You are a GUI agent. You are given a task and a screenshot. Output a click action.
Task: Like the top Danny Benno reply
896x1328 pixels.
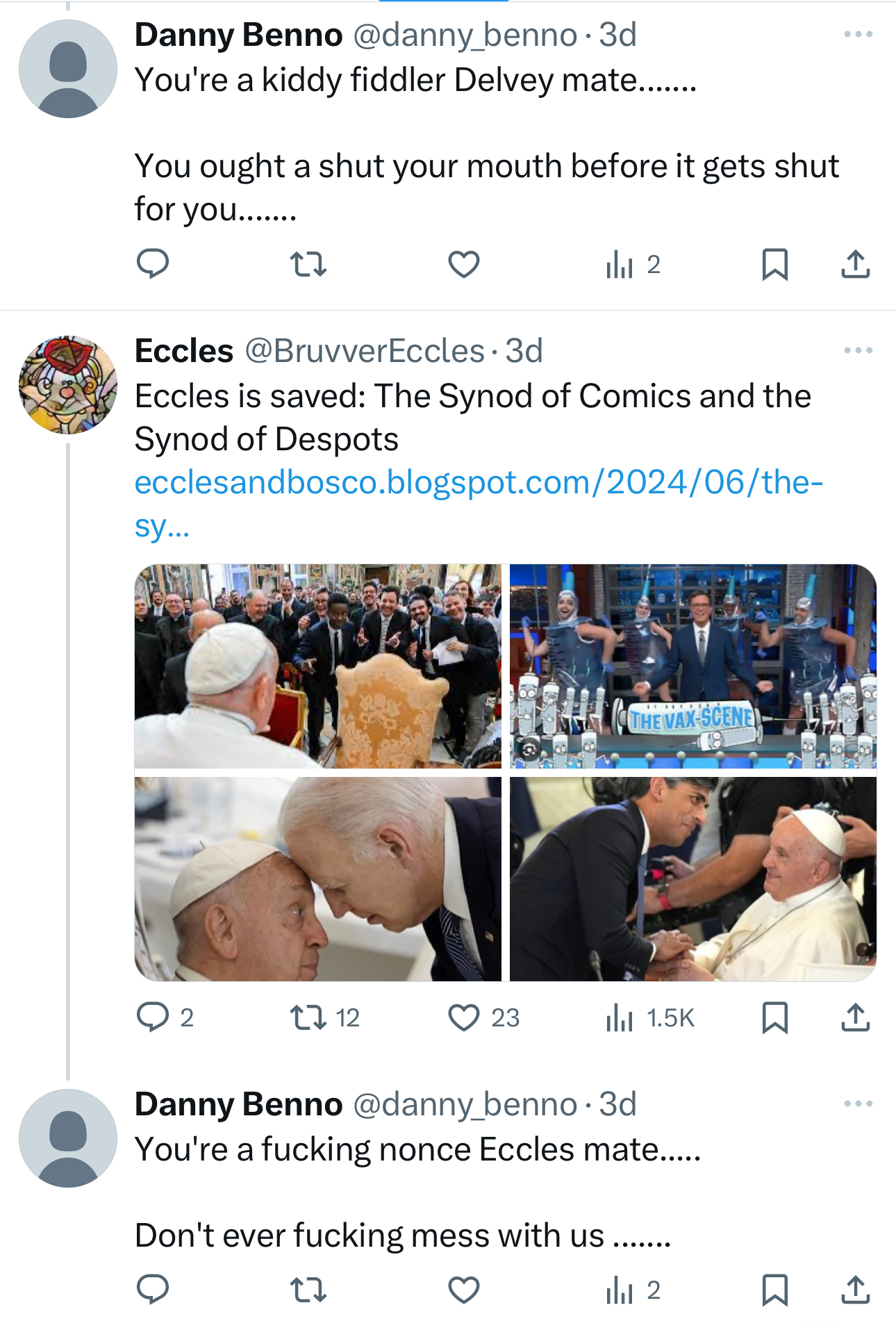463,264
